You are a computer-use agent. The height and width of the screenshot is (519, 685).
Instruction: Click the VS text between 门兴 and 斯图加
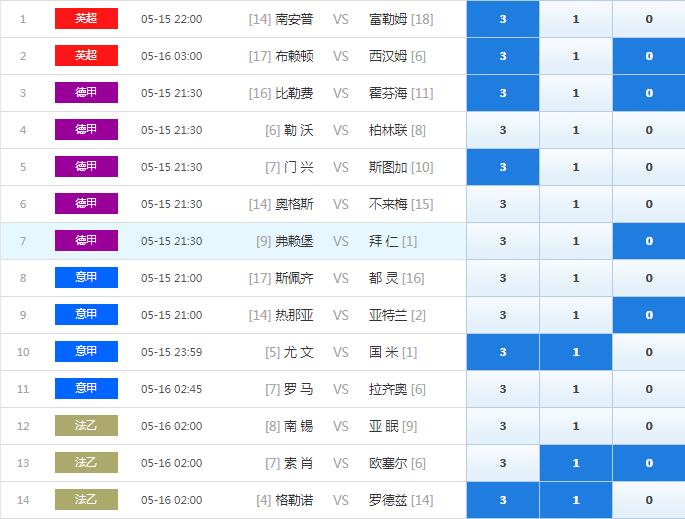click(x=340, y=167)
